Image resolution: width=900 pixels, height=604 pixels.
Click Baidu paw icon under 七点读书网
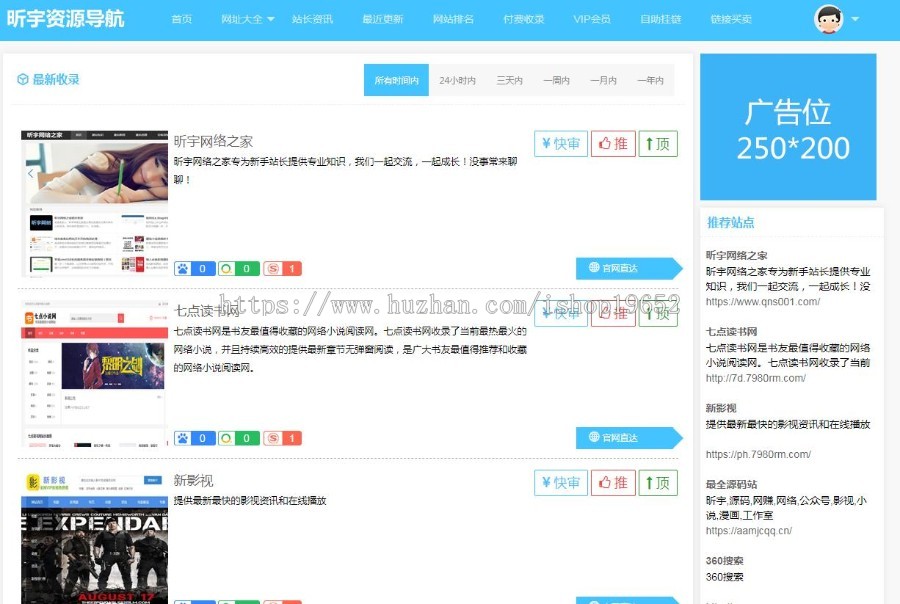pos(183,438)
